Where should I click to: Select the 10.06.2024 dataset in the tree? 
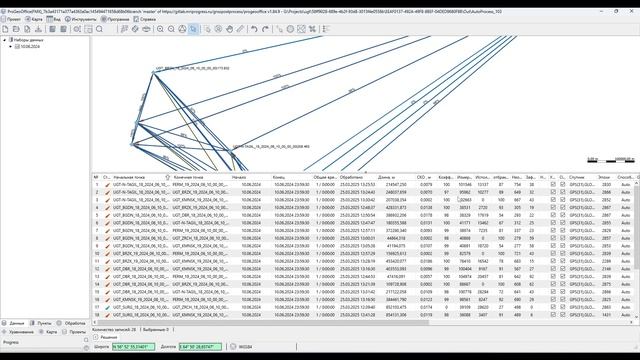point(30,47)
